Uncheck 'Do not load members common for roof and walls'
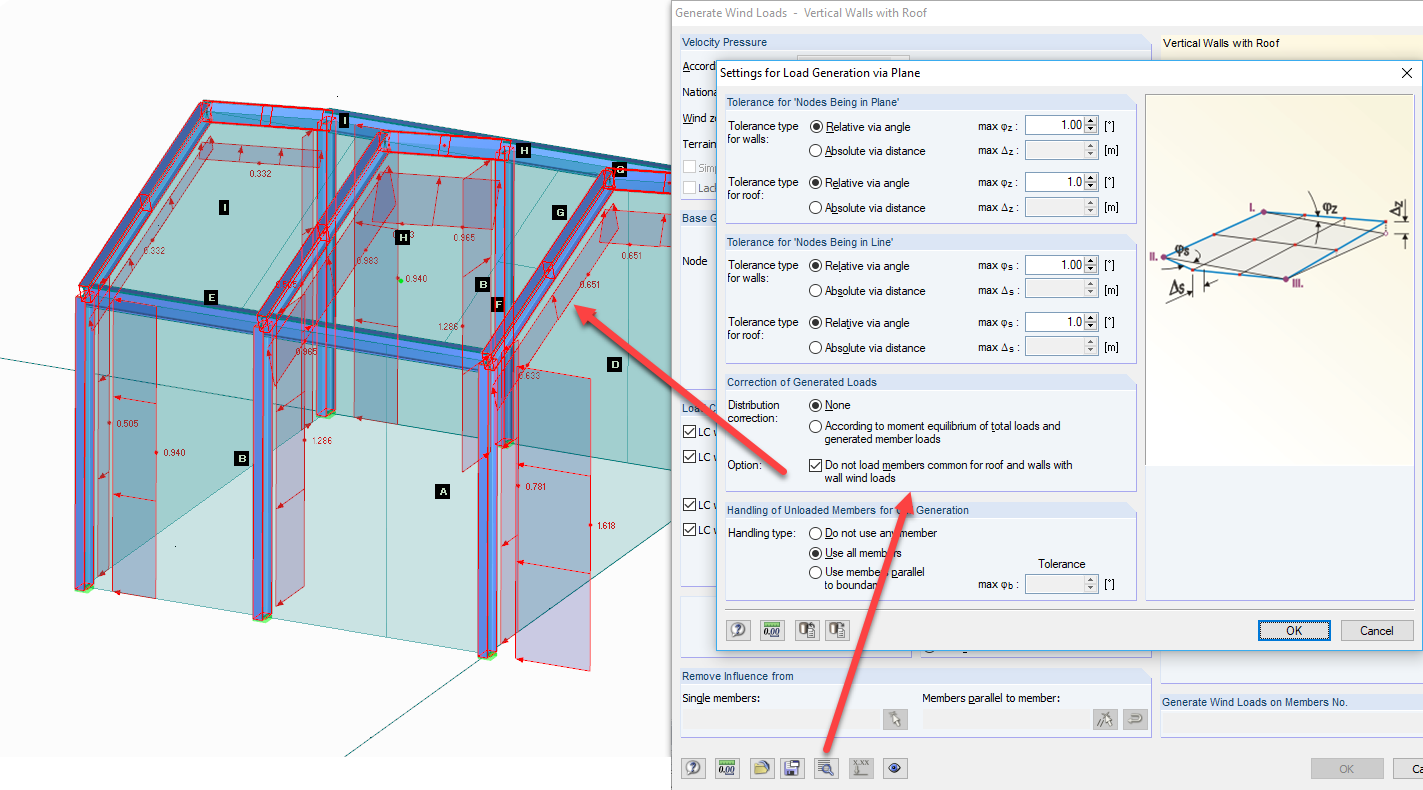Image resolution: width=1423 pixels, height=790 pixels. tap(817, 464)
